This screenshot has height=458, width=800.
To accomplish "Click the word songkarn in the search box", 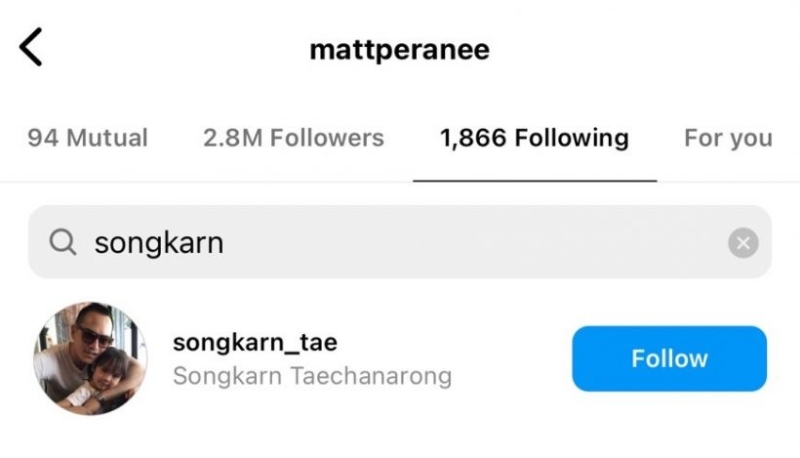I will [159, 243].
